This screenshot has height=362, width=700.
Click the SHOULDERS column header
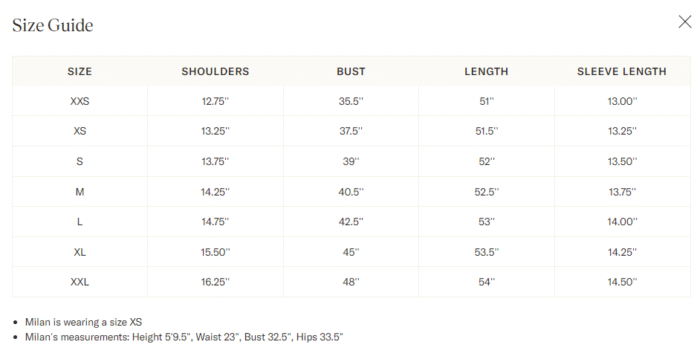tap(215, 71)
